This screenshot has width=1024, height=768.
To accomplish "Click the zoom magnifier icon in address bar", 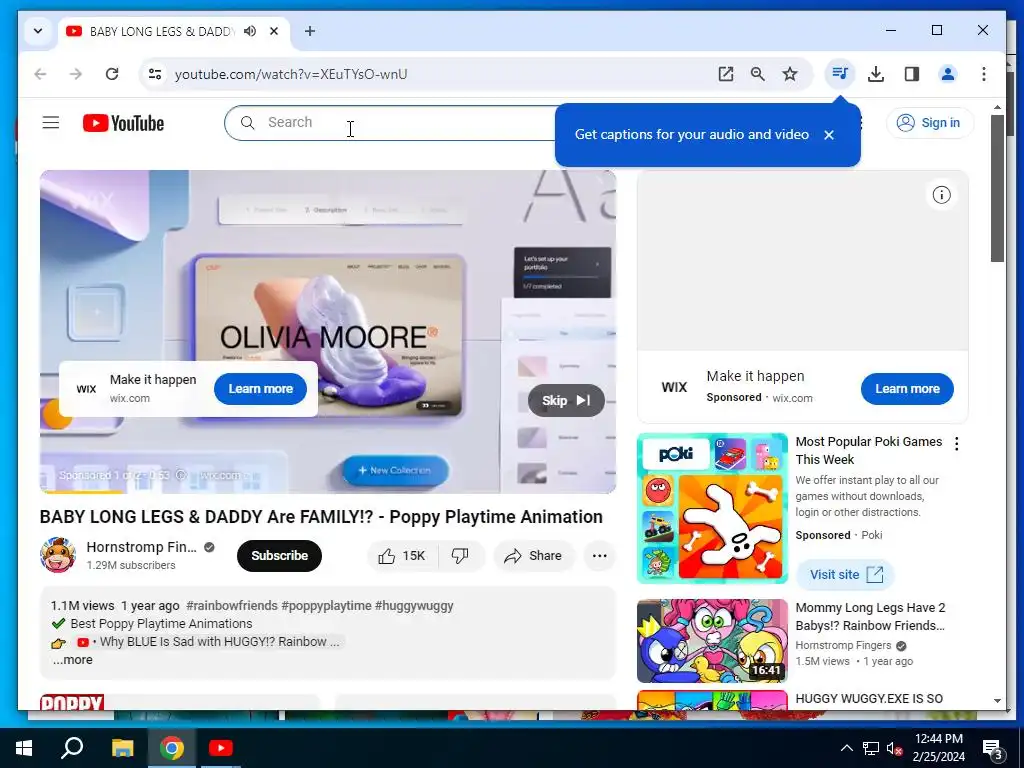I will (758, 74).
